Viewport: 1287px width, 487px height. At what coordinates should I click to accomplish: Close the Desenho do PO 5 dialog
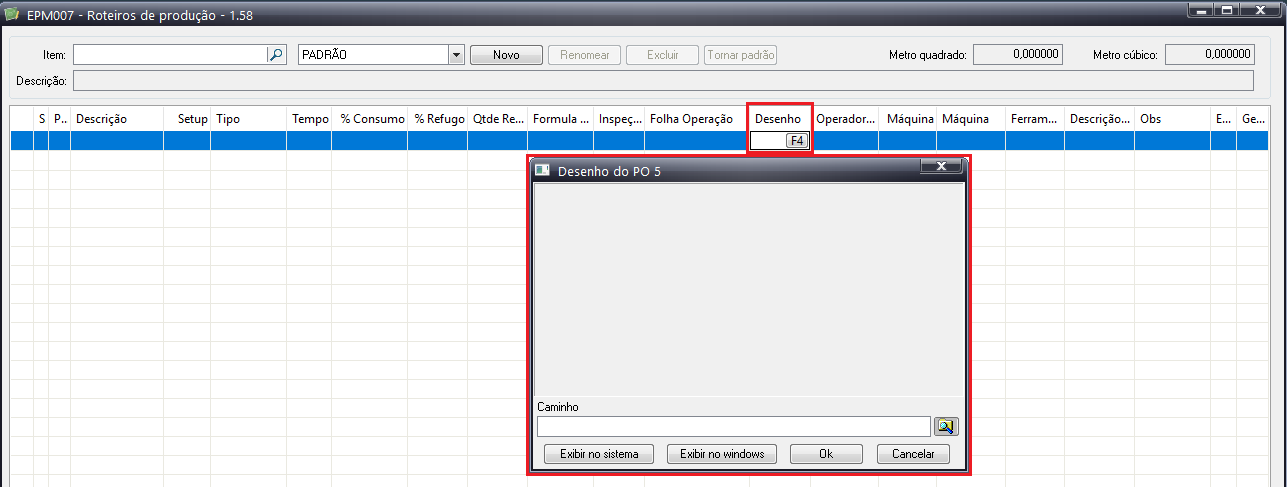pyautogui.click(x=941, y=167)
